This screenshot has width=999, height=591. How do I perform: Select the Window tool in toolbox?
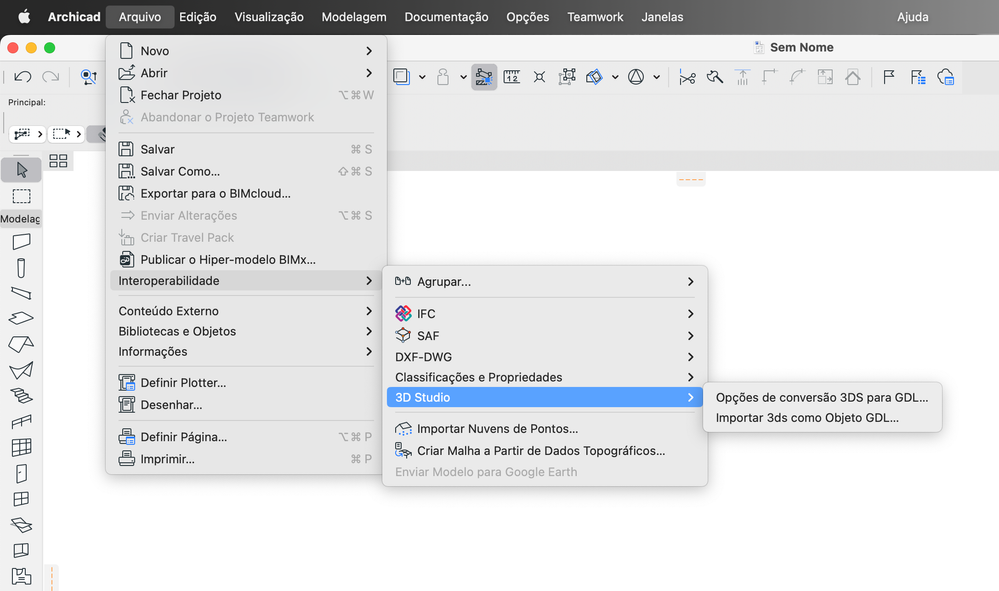(21, 499)
